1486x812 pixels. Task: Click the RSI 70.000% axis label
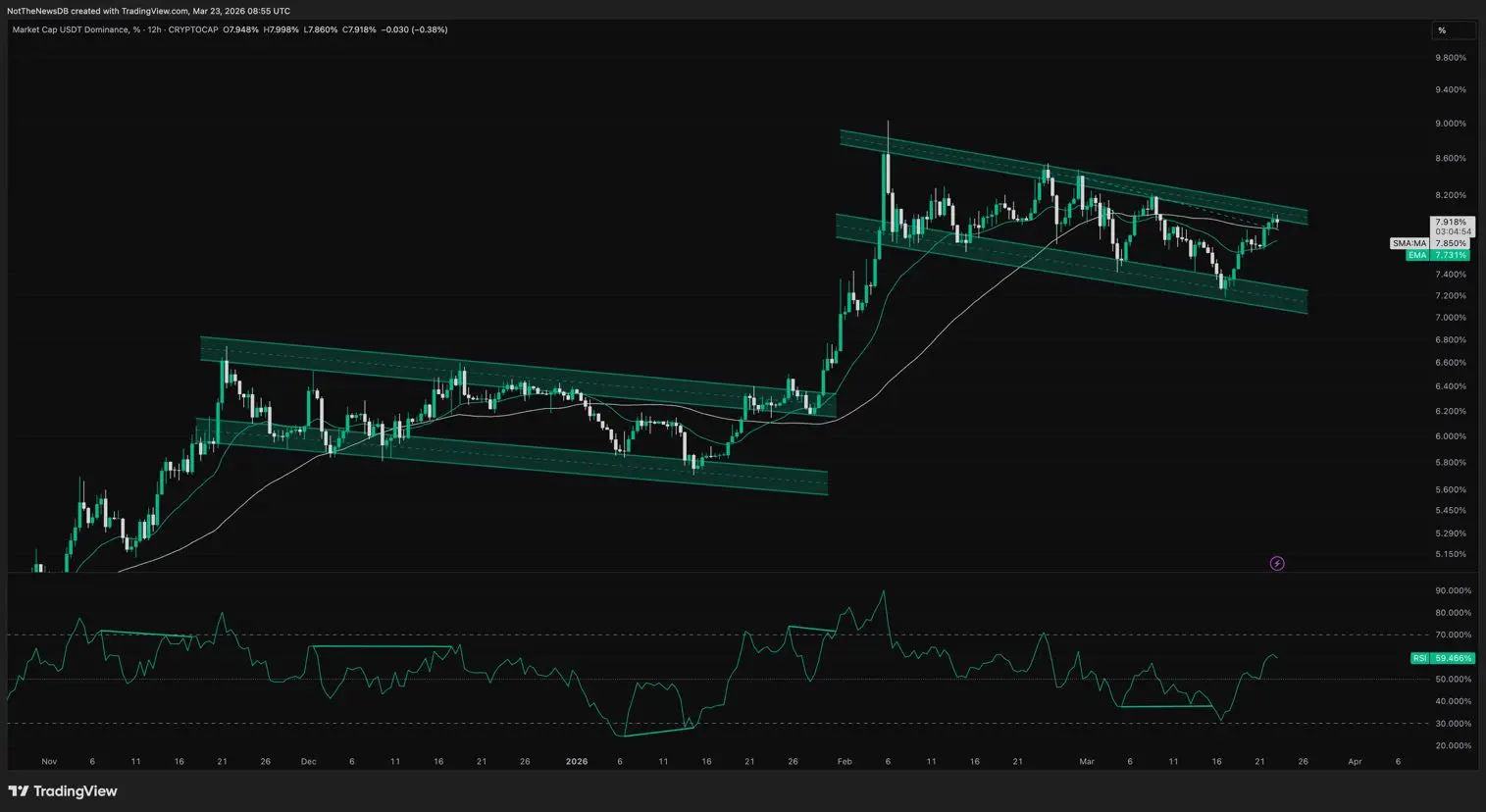click(x=1453, y=635)
